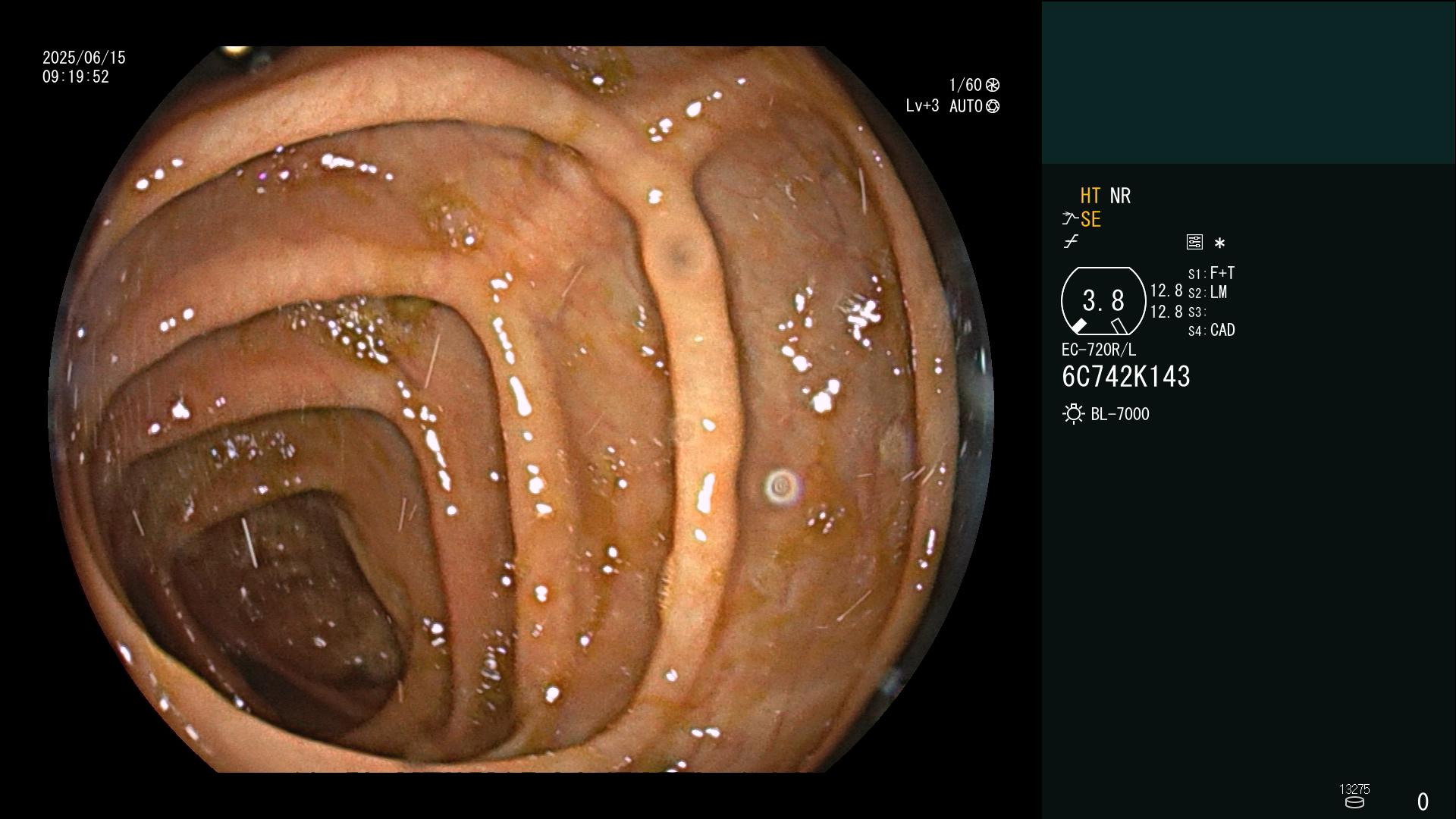Click the asterisk indicator next to sliders icon

pyautogui.click(x=1219, y=243)
